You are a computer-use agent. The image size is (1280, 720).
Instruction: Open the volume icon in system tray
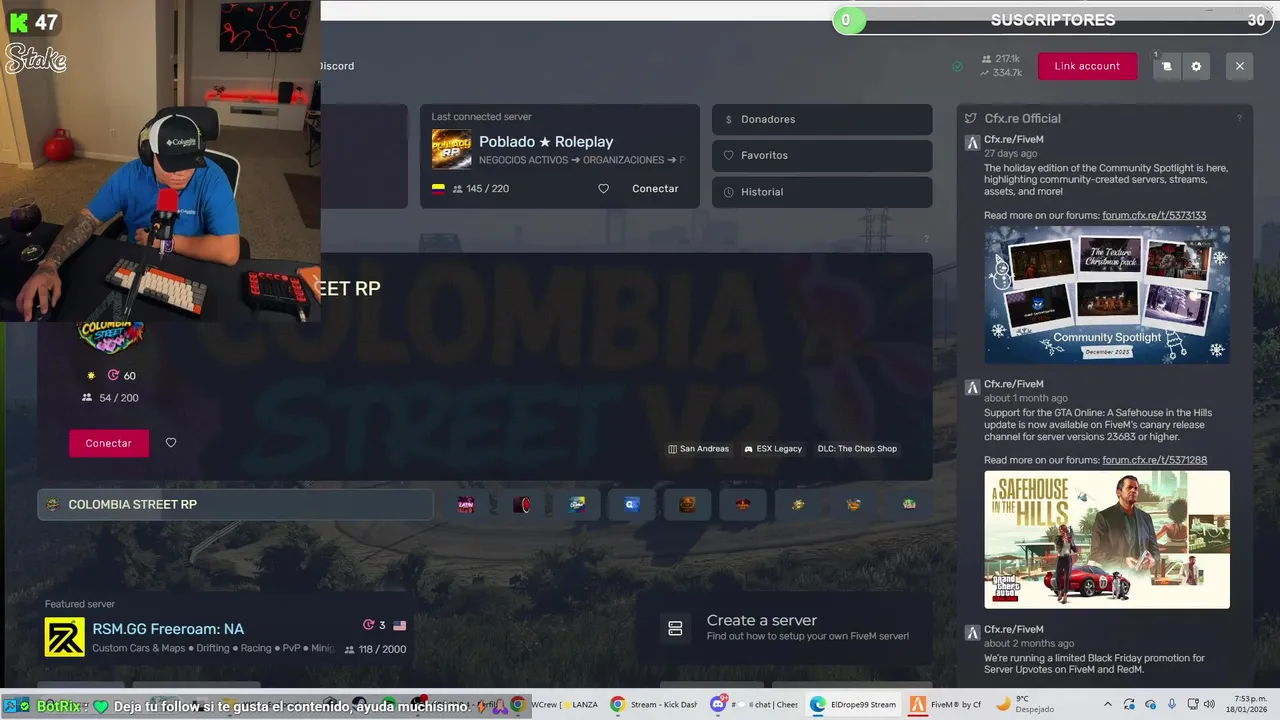pyautogui.click(x=1209, y=704)
